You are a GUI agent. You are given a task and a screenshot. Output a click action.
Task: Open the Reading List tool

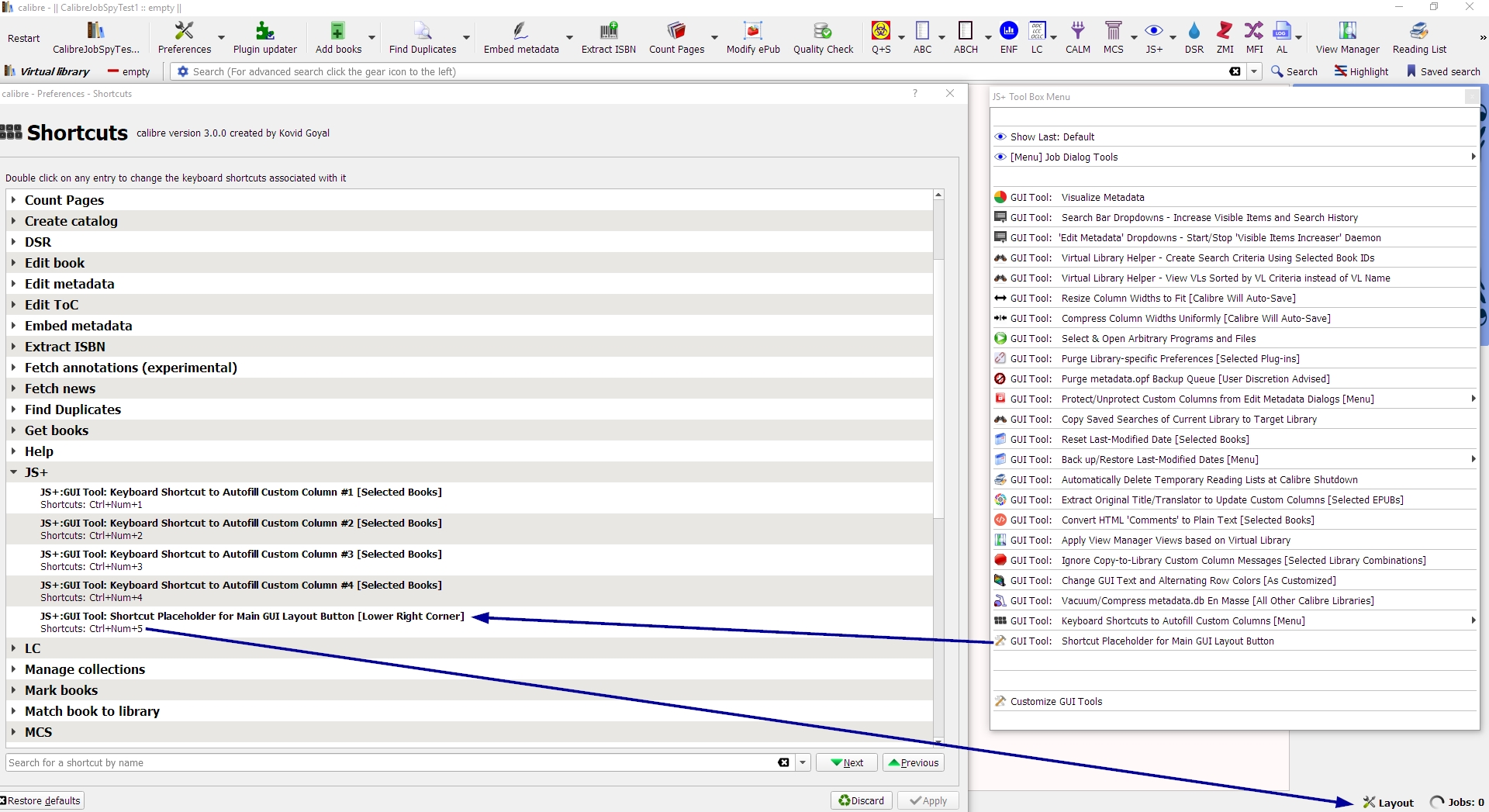coord(1419,37)
